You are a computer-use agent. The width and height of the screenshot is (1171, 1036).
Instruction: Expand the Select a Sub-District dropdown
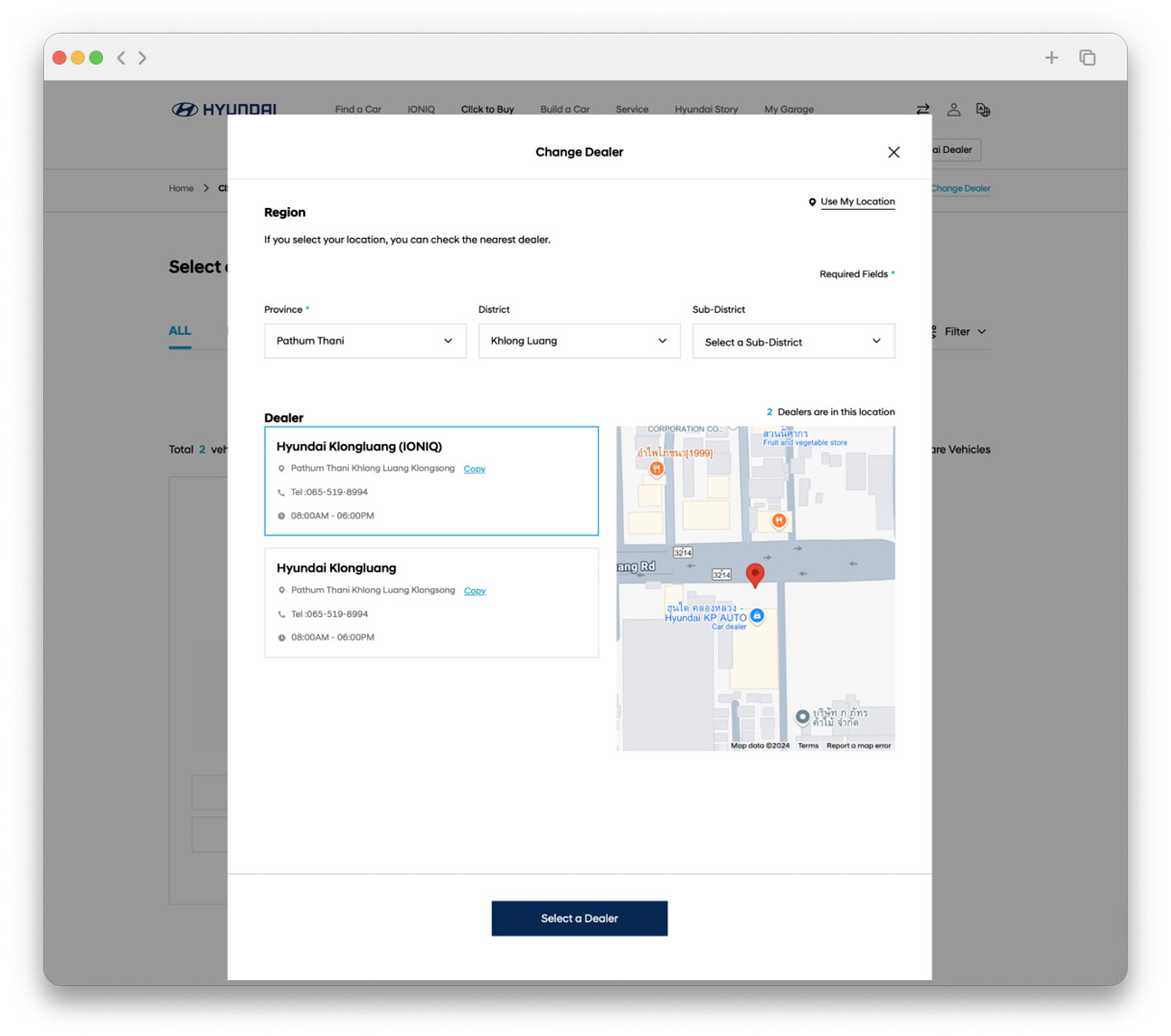tap(793, 341)
